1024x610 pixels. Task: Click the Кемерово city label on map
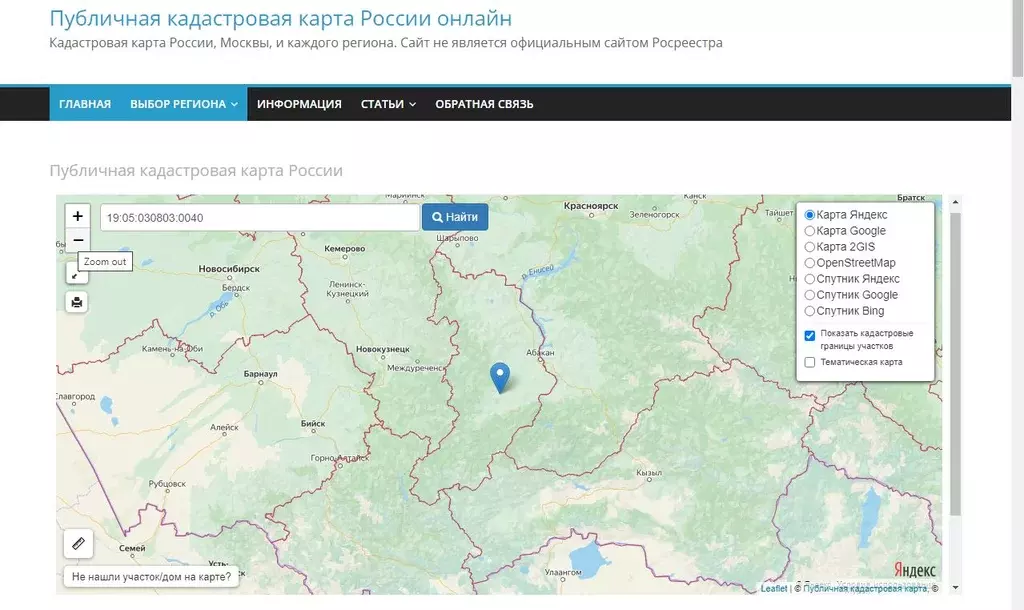[x=344, y=249]
